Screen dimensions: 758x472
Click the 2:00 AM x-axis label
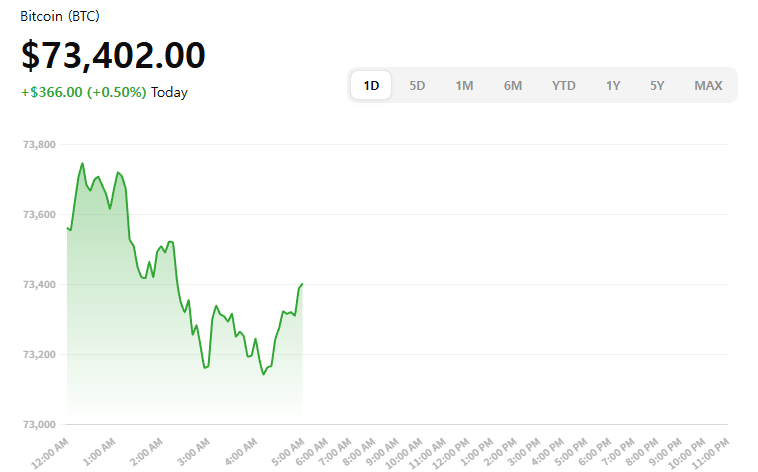coord(146,452)
